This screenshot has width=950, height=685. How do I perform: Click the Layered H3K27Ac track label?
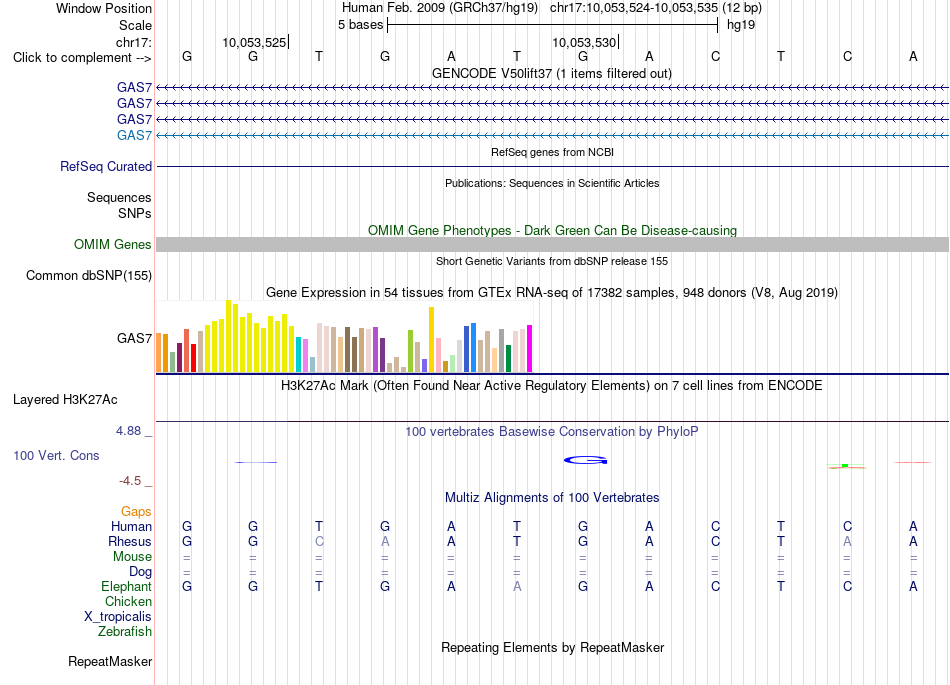click(x=65, y=399)
